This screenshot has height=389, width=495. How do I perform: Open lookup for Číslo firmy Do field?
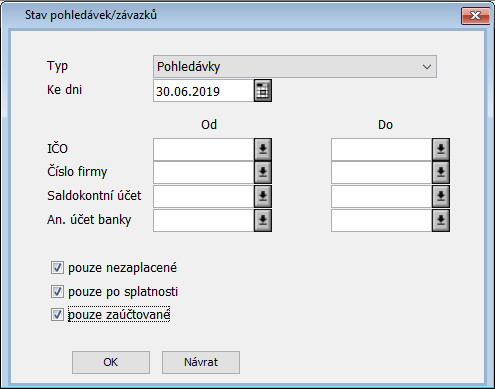coord(441,172)
